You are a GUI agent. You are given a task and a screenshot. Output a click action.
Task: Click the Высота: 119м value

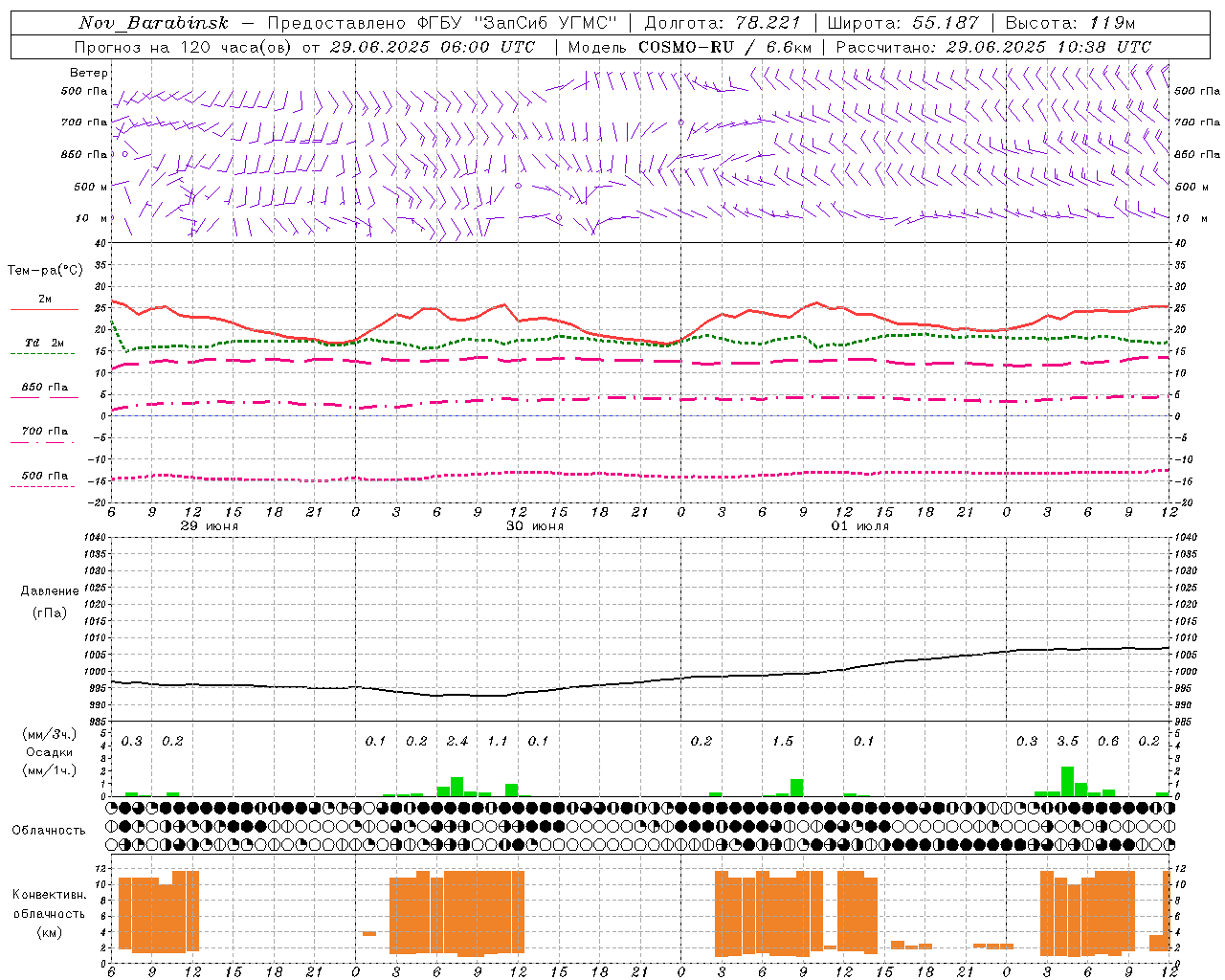tap(1070, 23)
